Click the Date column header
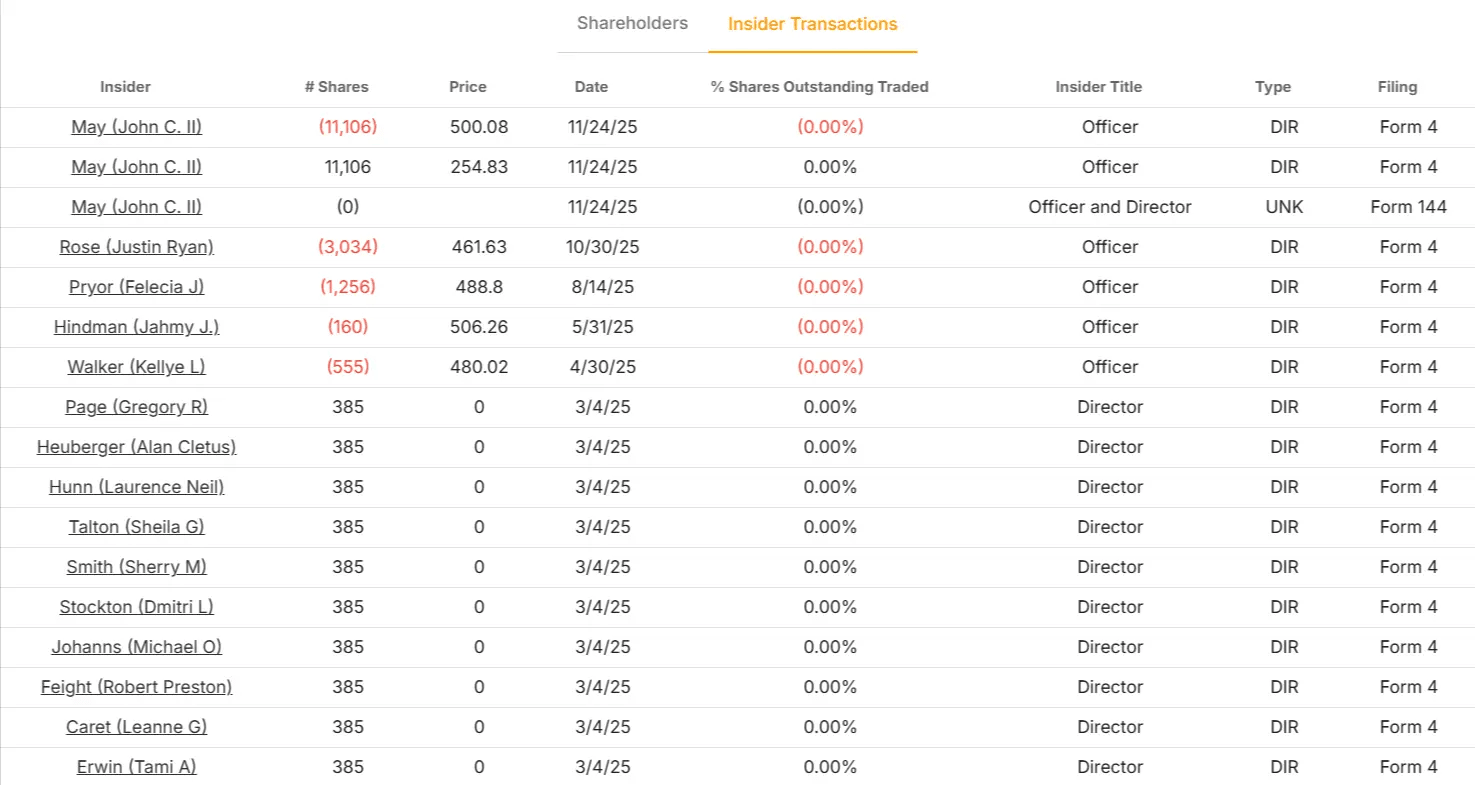The width and height of the screenshot is (1475, 785). tap(591, 87)
